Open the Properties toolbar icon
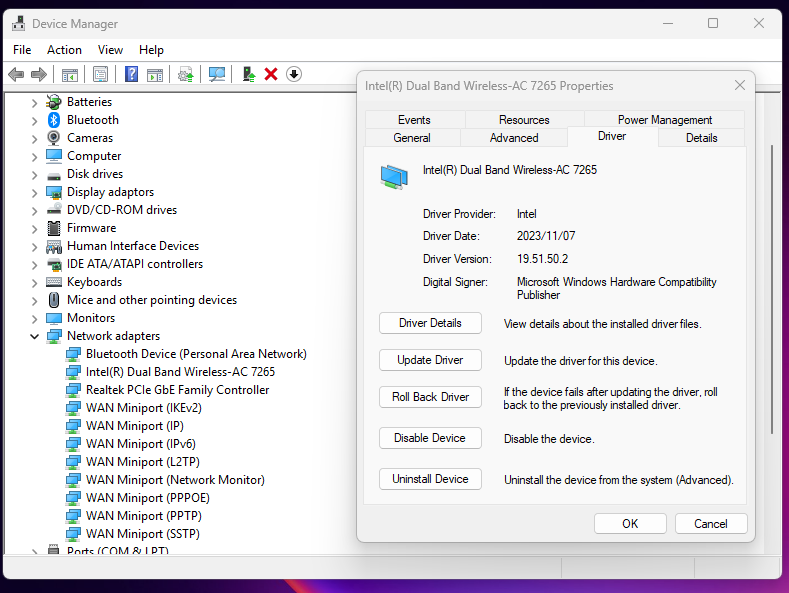 coord(101,75)
